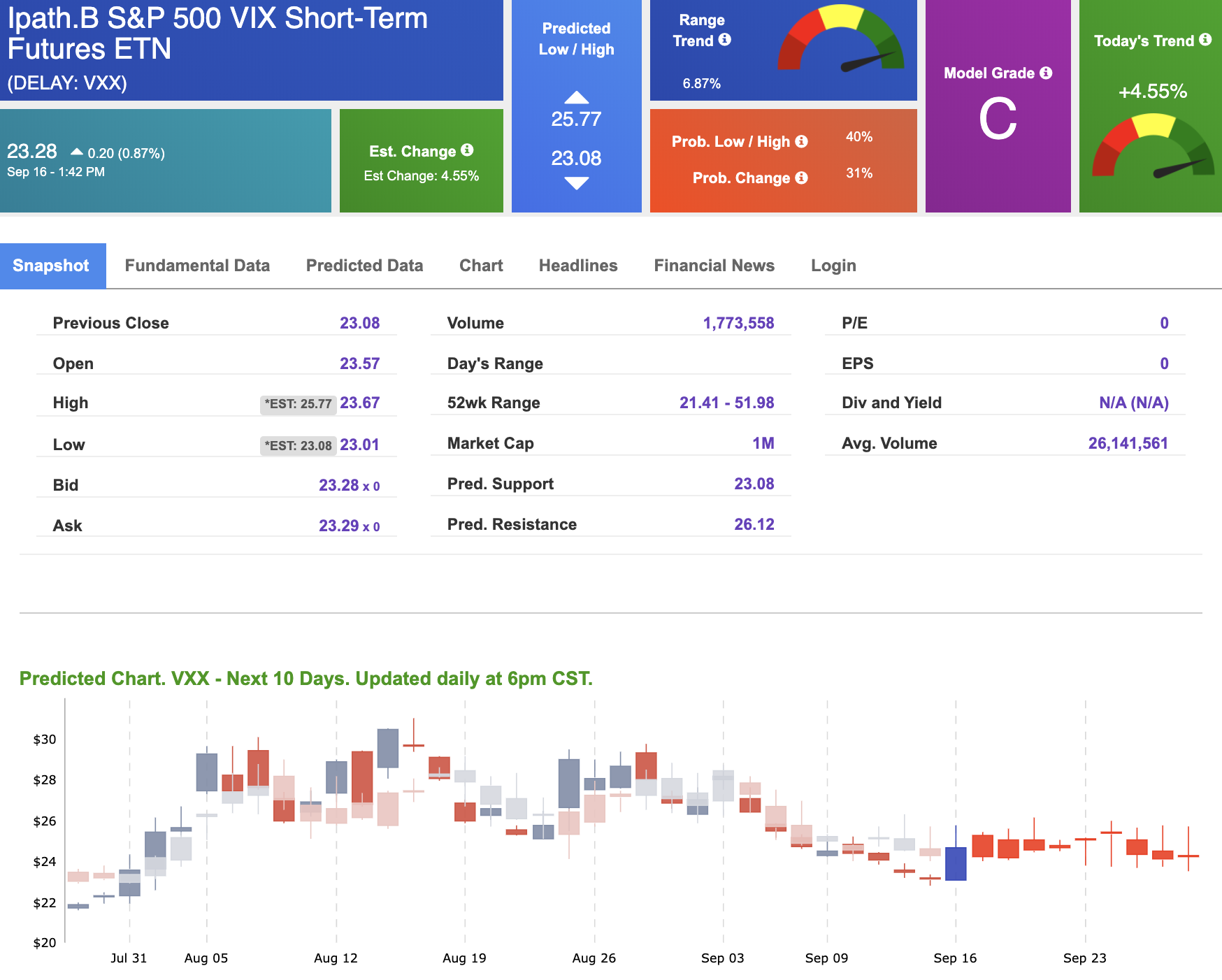Click the Market Cap value 1M
The width and height of the screenshot is (1222, 980).
tap(763, 443)
